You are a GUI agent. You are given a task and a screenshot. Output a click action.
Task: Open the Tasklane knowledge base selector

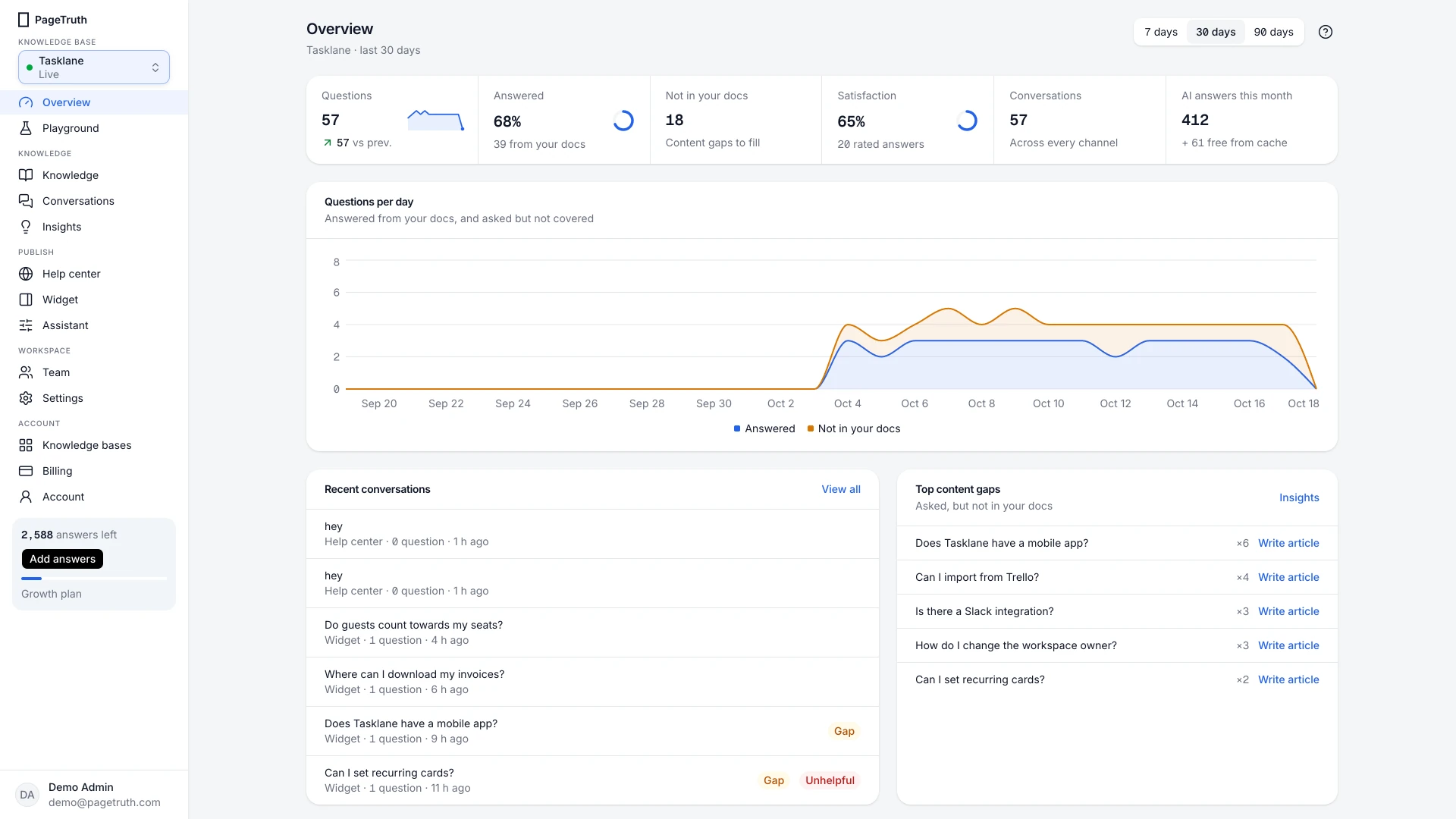(x=94, y=67)
